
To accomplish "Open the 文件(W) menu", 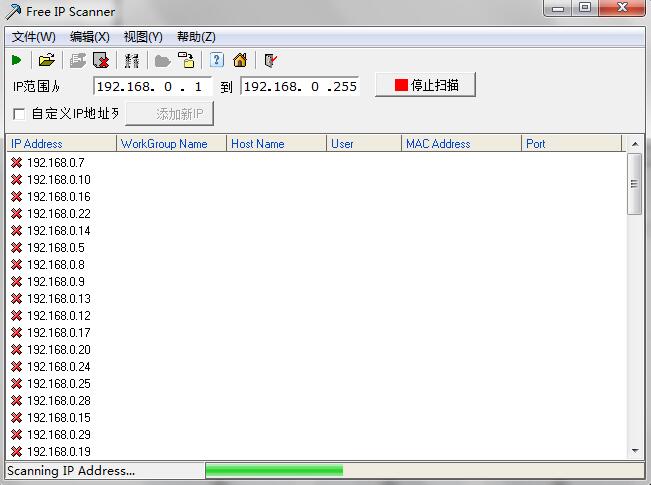I will (x=33, y=37).
